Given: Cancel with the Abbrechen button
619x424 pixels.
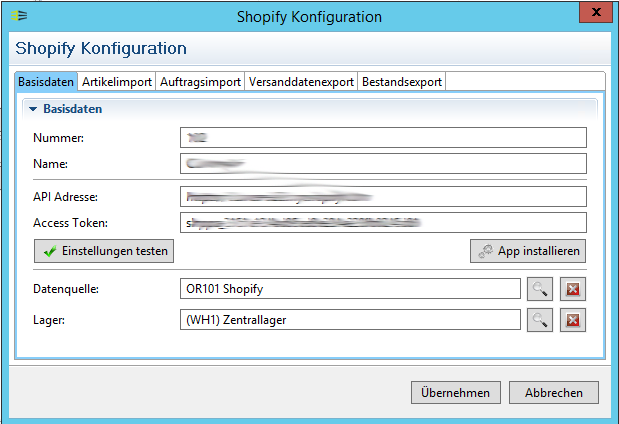Looking at the screenshot, I should (554, 392).
